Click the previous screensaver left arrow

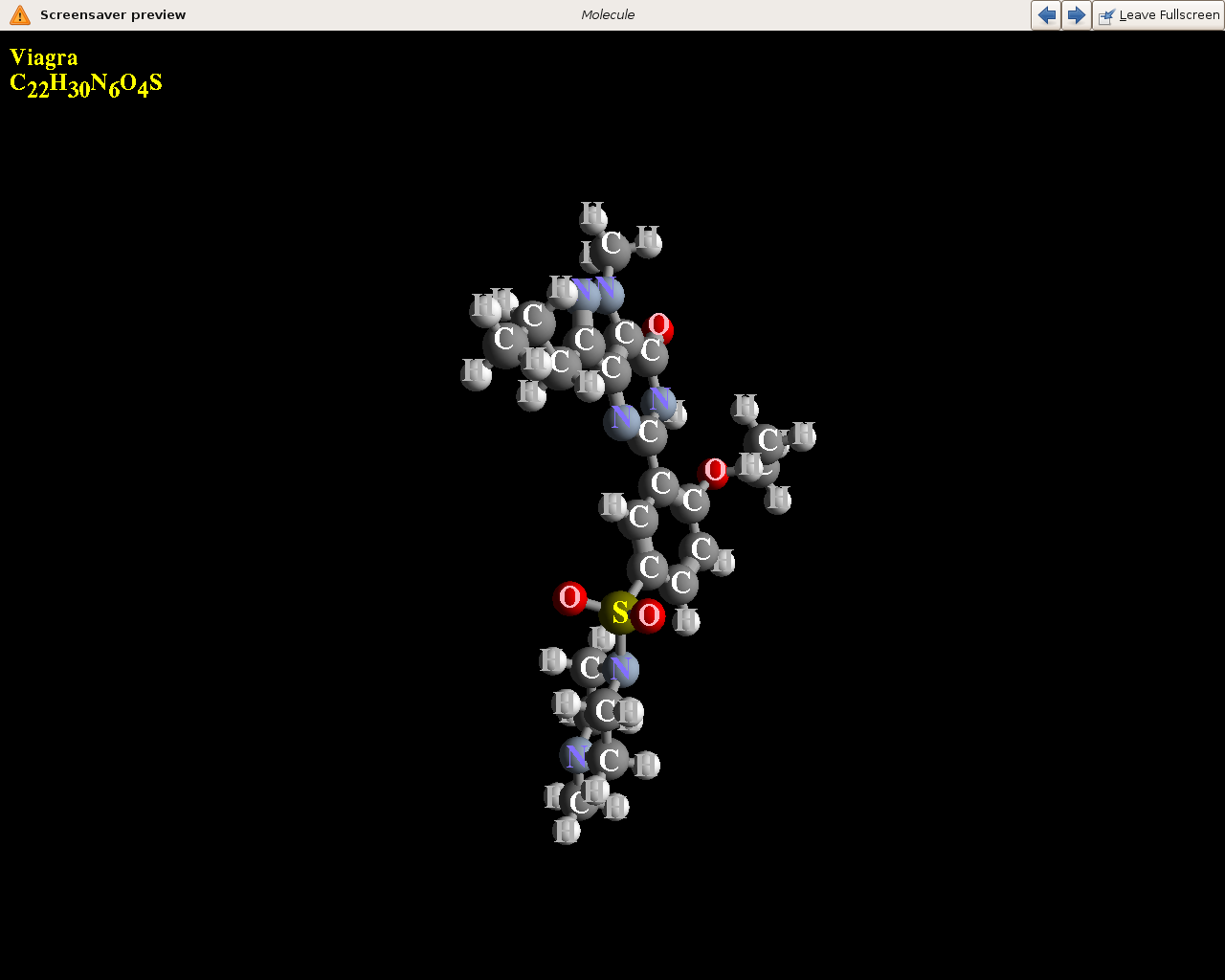coord(1046,15)
